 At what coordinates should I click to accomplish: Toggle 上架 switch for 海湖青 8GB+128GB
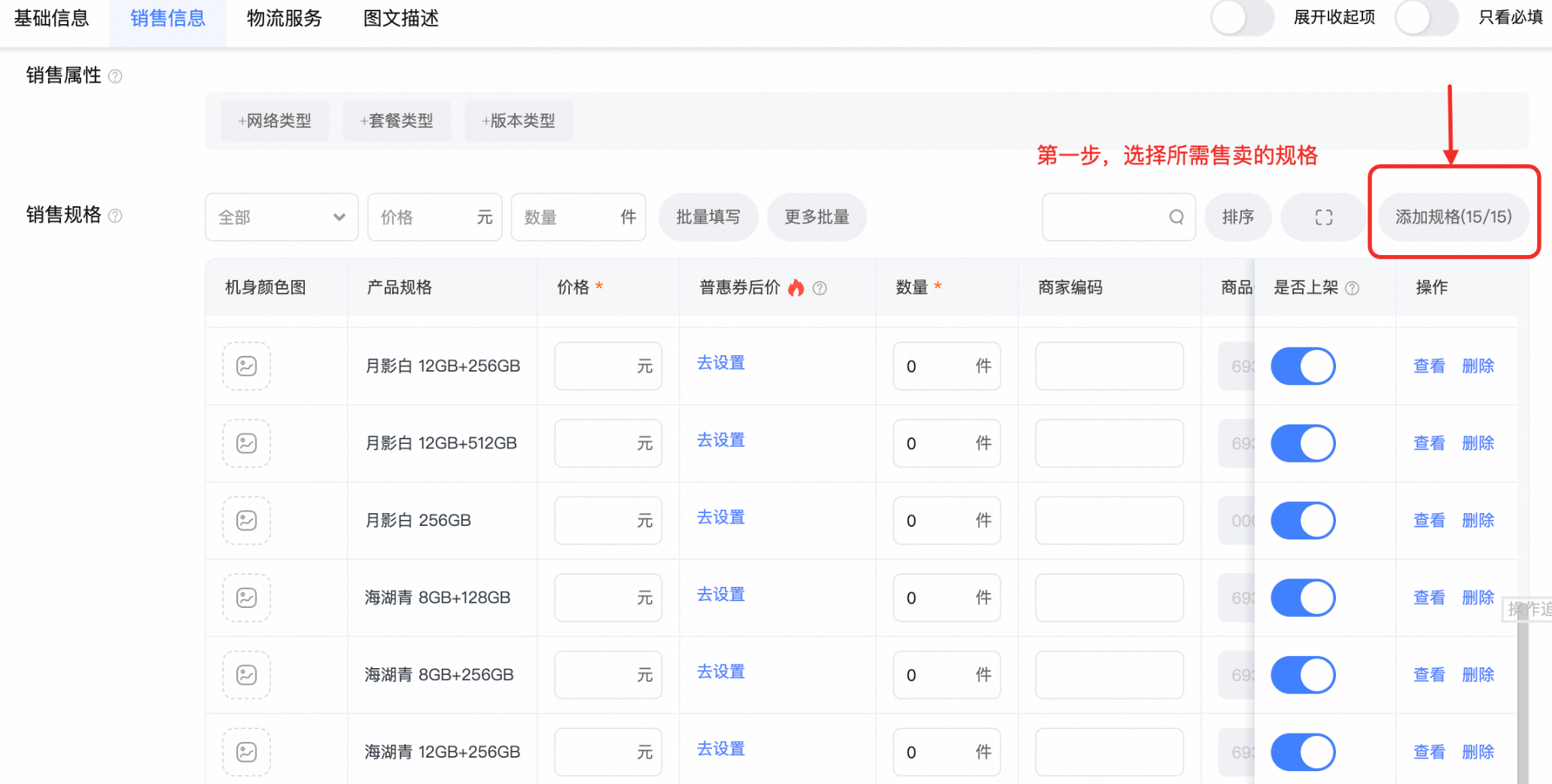click(1304, 598)
